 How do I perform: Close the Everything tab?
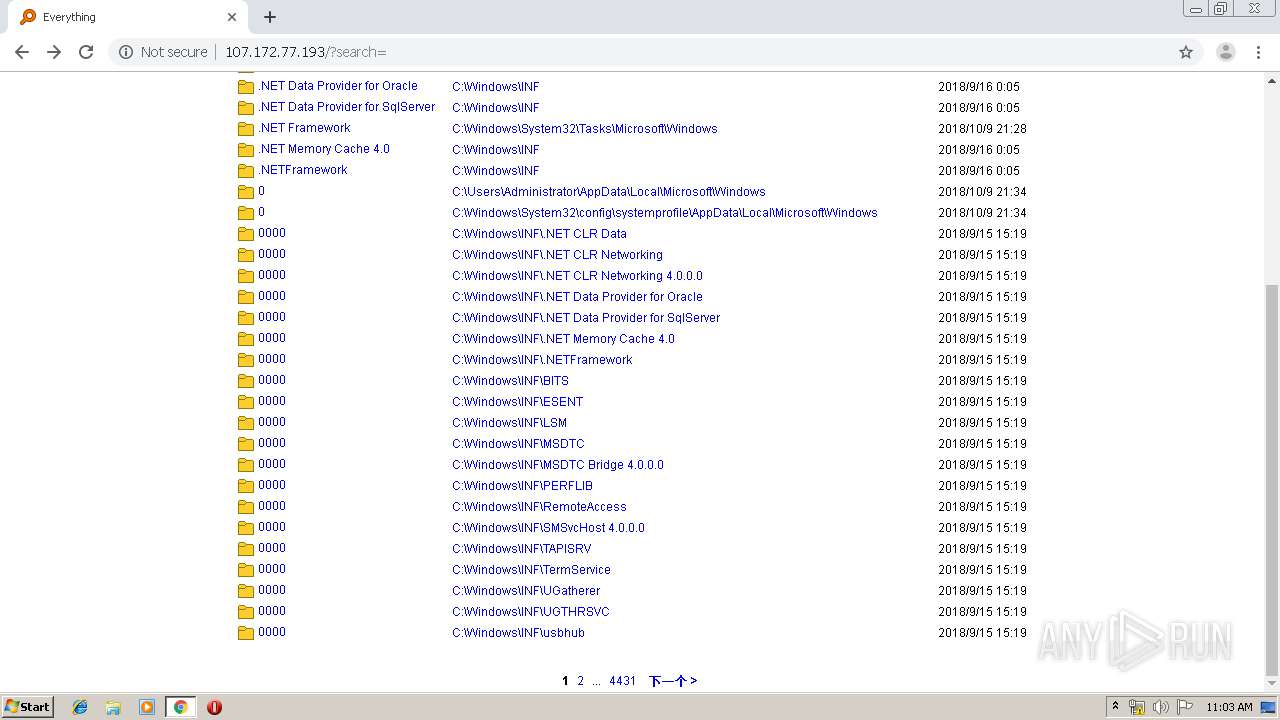click(x=232, y=17)
